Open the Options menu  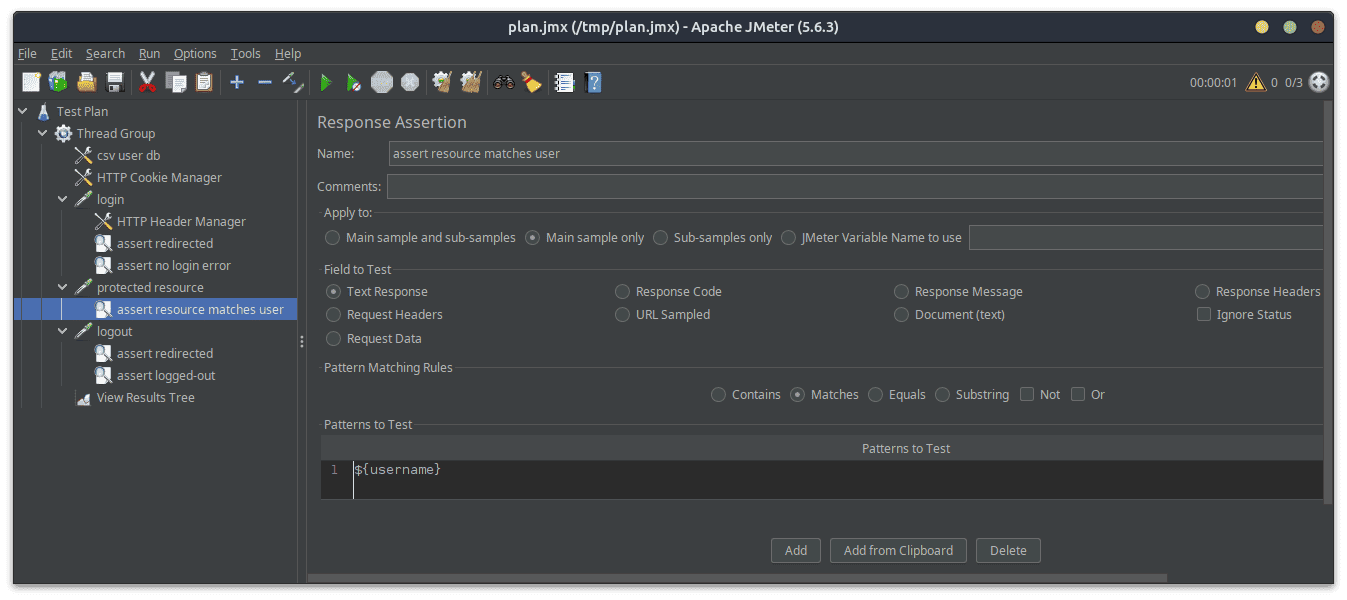[x=195, y=54]
